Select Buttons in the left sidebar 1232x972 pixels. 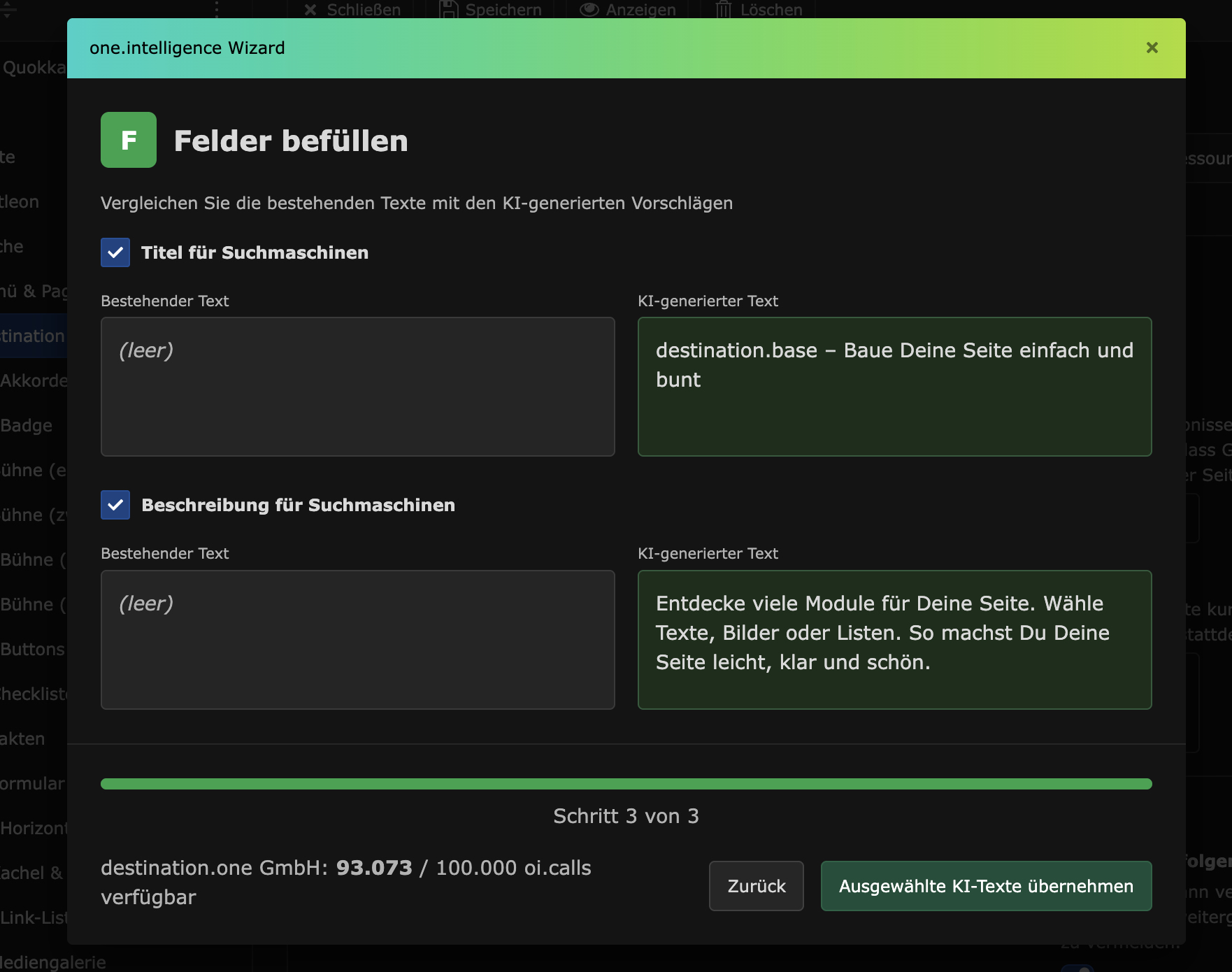32,649
